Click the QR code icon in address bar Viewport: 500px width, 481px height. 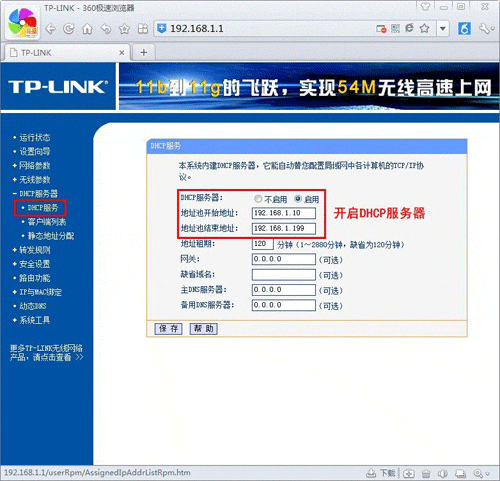(396, 28)
